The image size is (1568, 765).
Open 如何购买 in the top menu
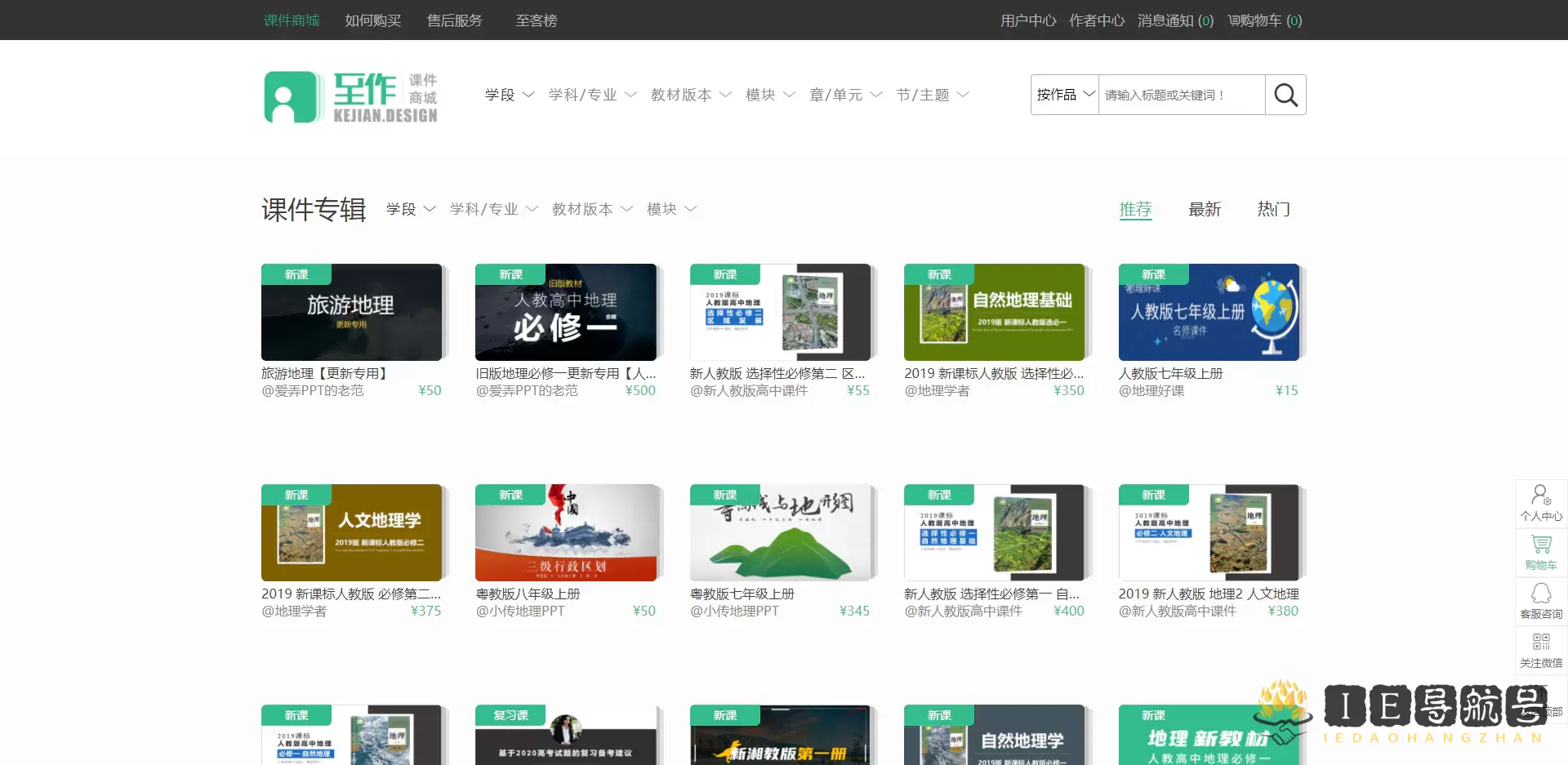tap(372, 20)
